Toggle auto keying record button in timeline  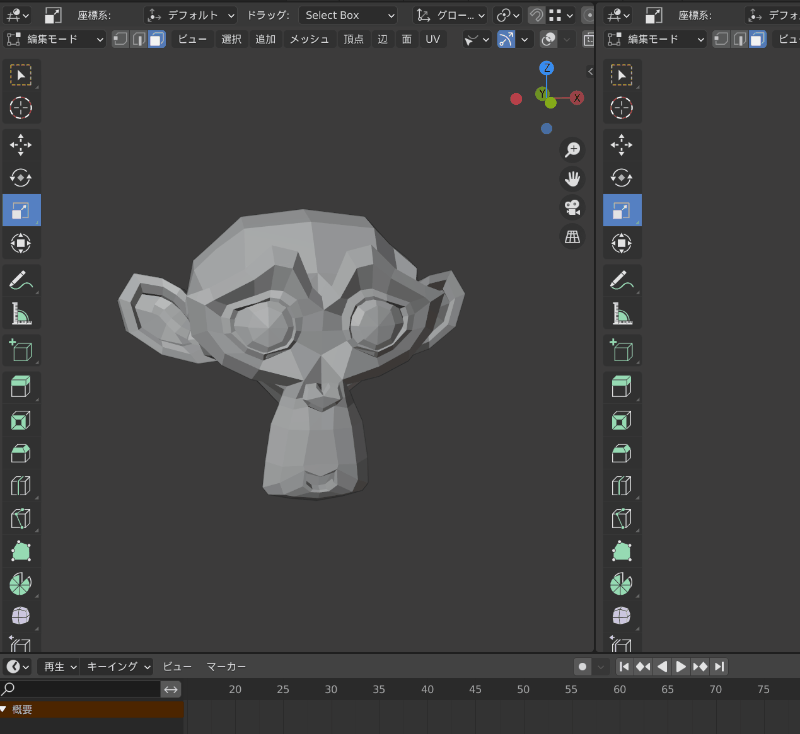coord(583,667)
